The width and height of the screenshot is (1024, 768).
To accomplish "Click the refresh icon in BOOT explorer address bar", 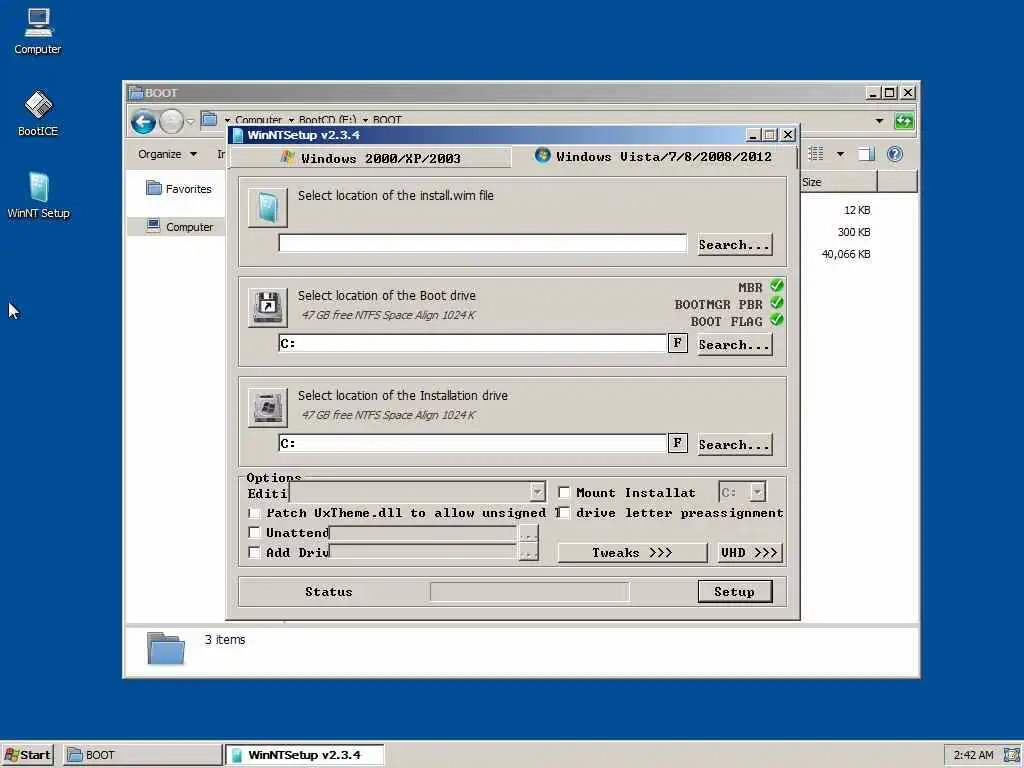I will (x=904, y=121).
